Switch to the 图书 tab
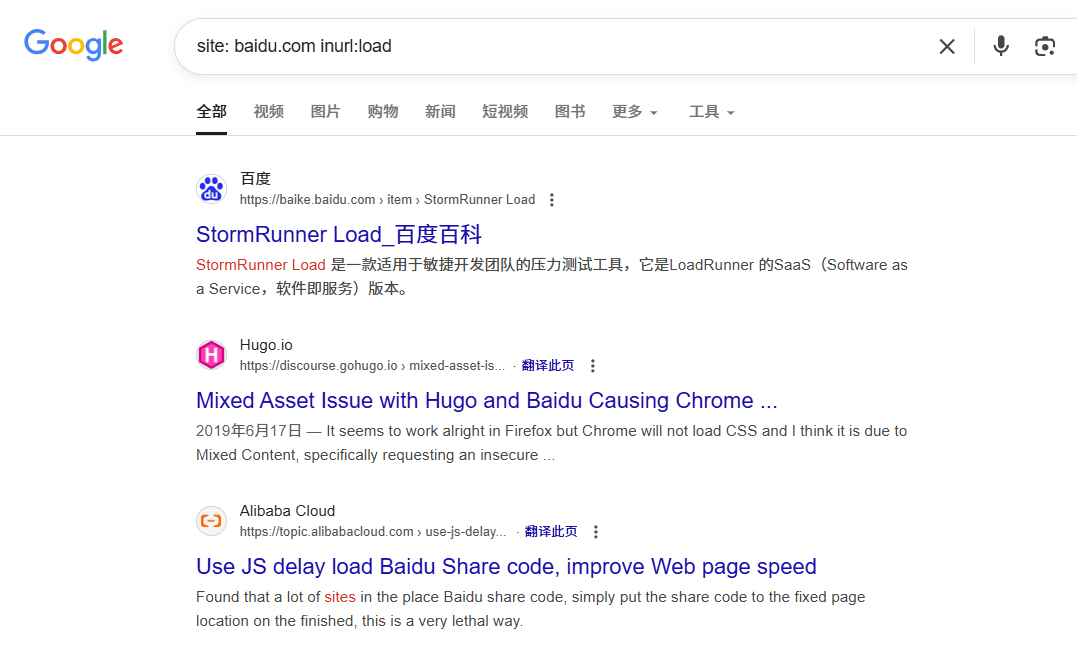1077x657 pixels. [570, 112]
